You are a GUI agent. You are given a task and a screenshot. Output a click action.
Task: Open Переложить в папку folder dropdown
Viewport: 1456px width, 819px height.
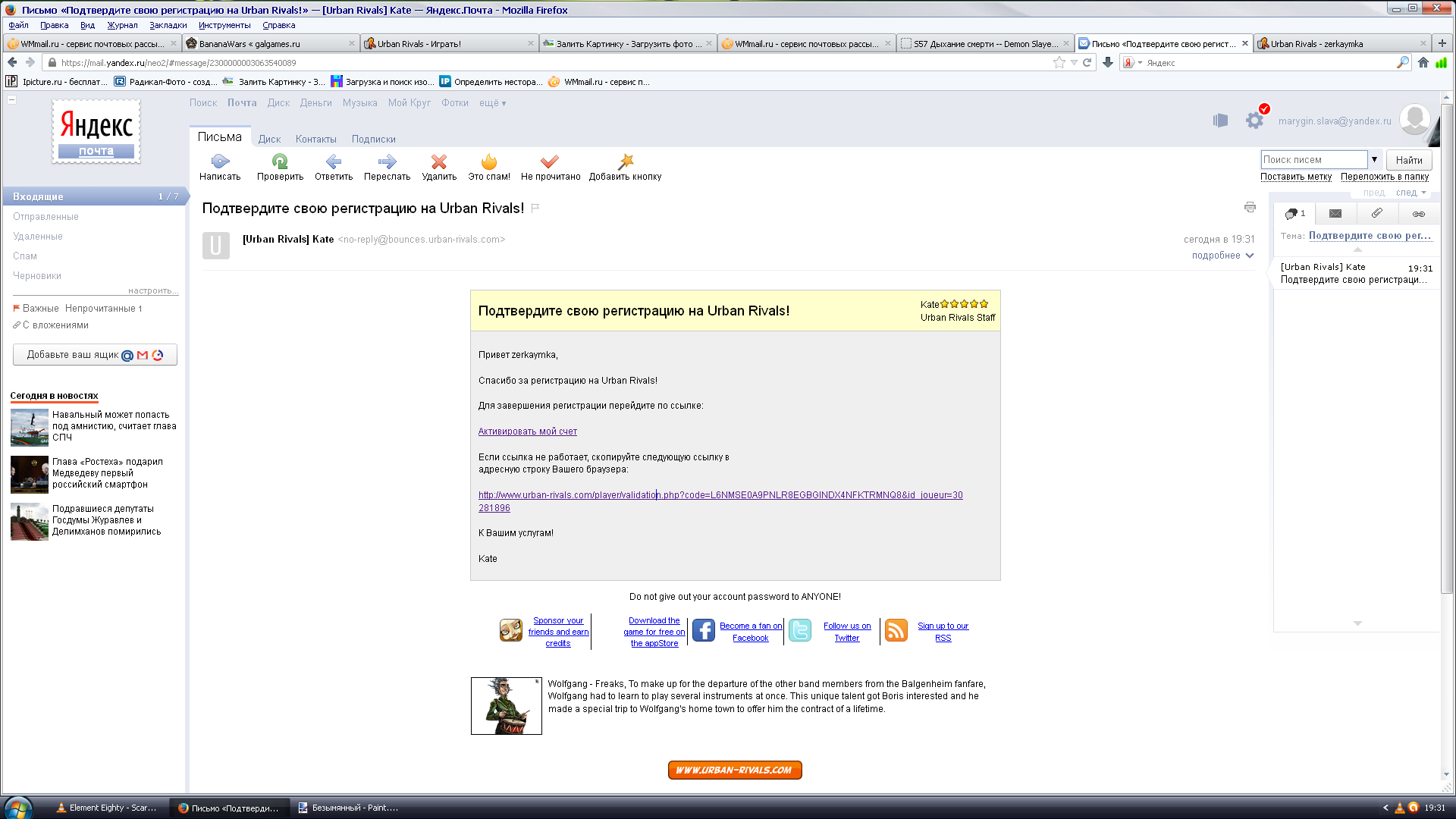click(x=1385, y=177)
